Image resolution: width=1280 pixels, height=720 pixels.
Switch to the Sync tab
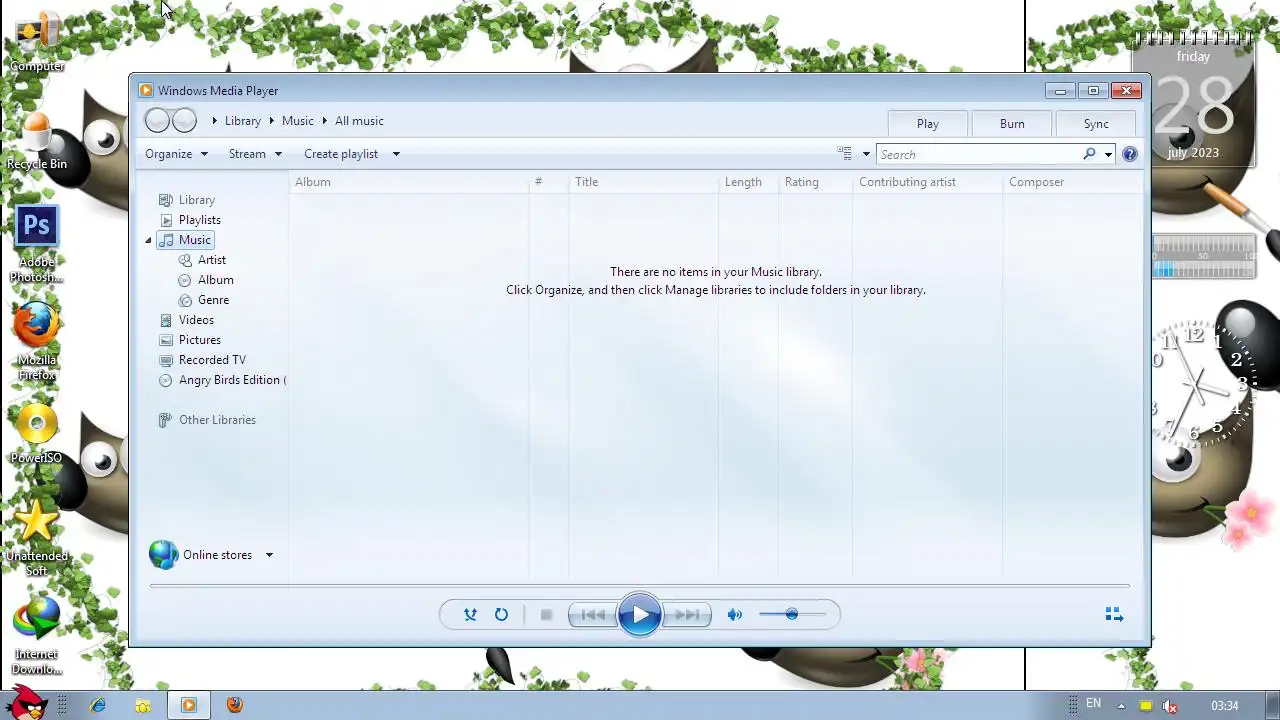tap(1096, 124)
